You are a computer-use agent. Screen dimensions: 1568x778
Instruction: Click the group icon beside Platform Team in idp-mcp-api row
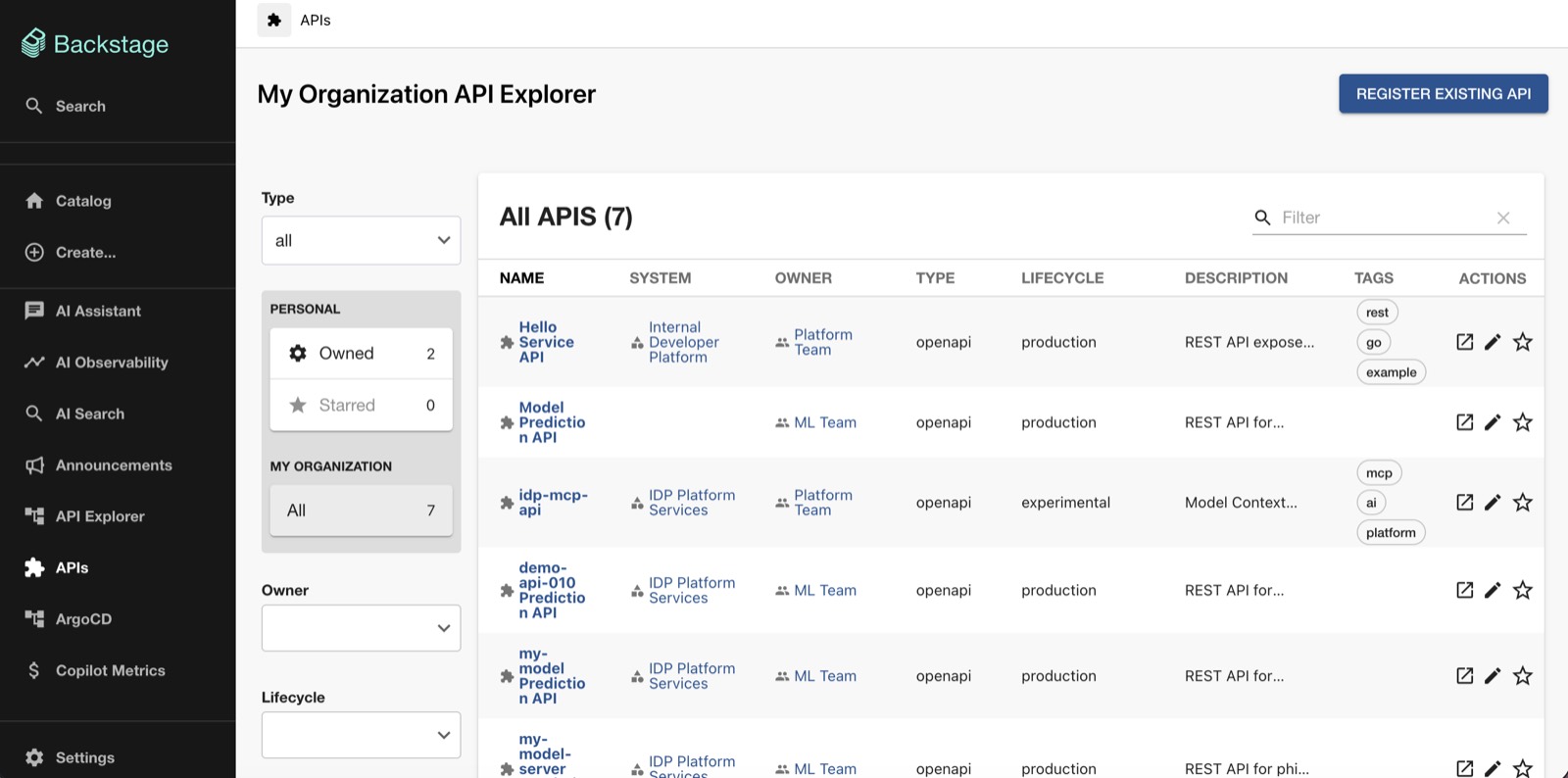point(782,503)
